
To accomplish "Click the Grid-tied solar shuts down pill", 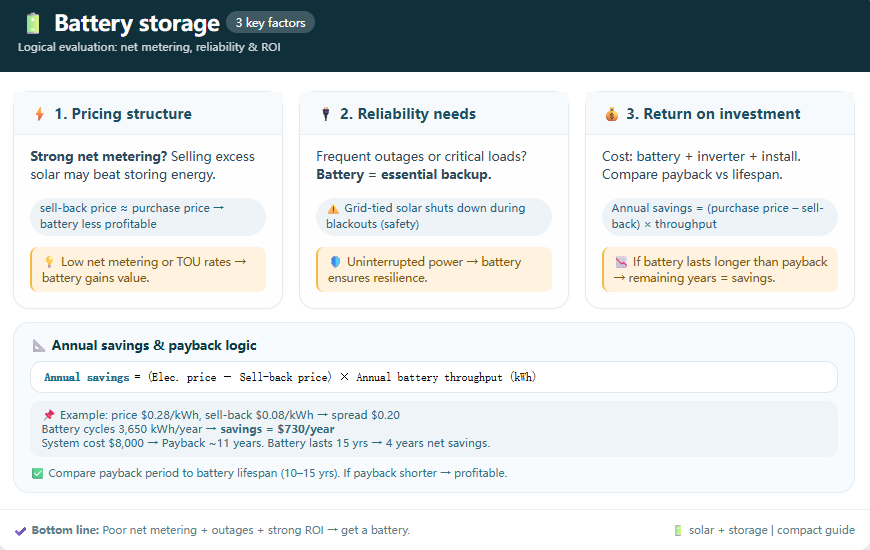I will (434, 216).
